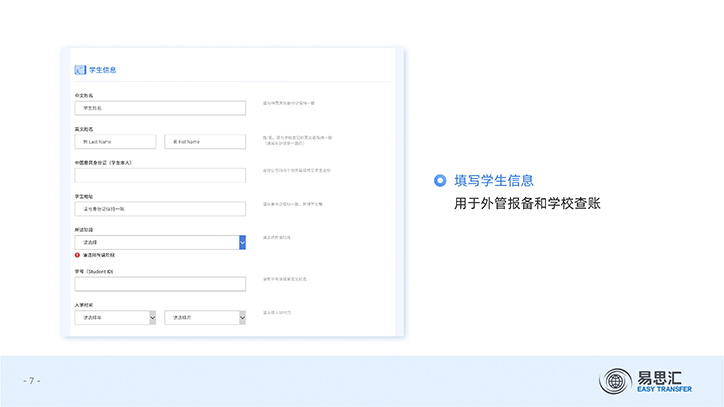Click the 学生信息 section heading
The height and width of the screenshot is (407, 724).
click(103, 70)
